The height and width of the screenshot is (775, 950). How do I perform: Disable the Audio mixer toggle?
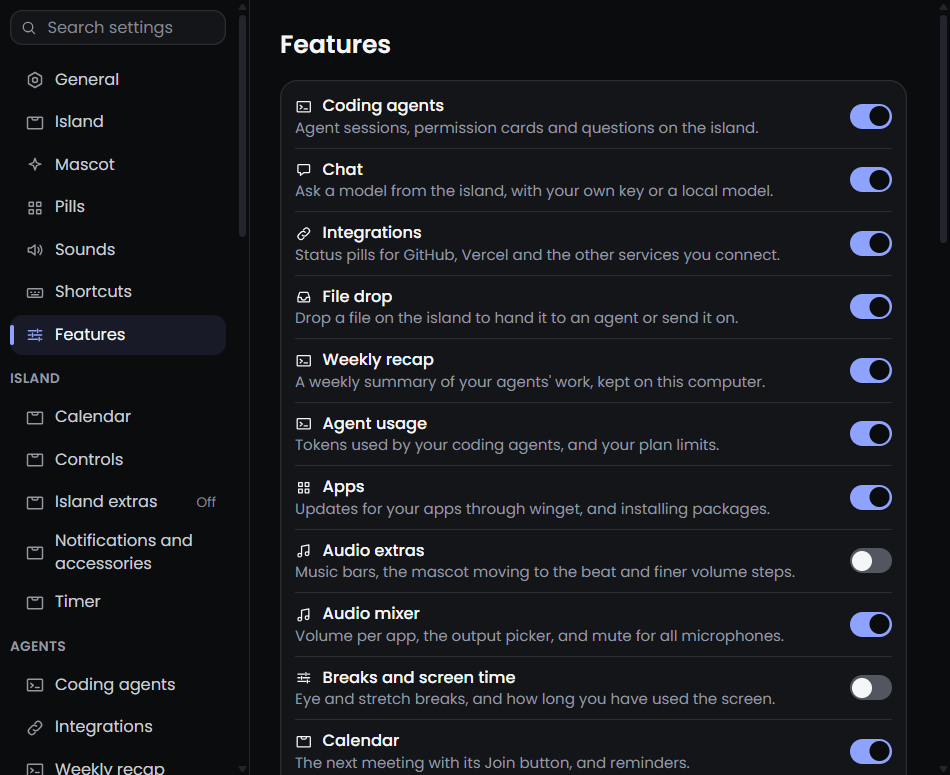pos(871,624)
